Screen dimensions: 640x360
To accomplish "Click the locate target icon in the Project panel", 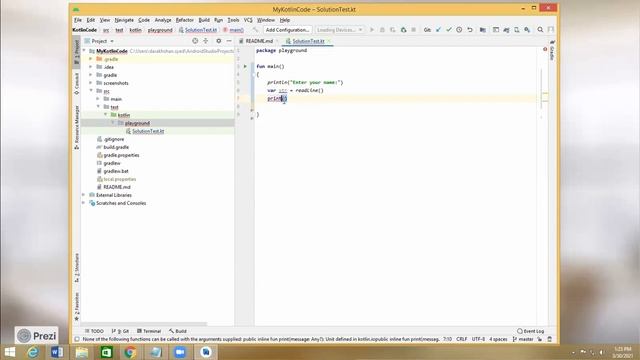I will click(195, 41).
